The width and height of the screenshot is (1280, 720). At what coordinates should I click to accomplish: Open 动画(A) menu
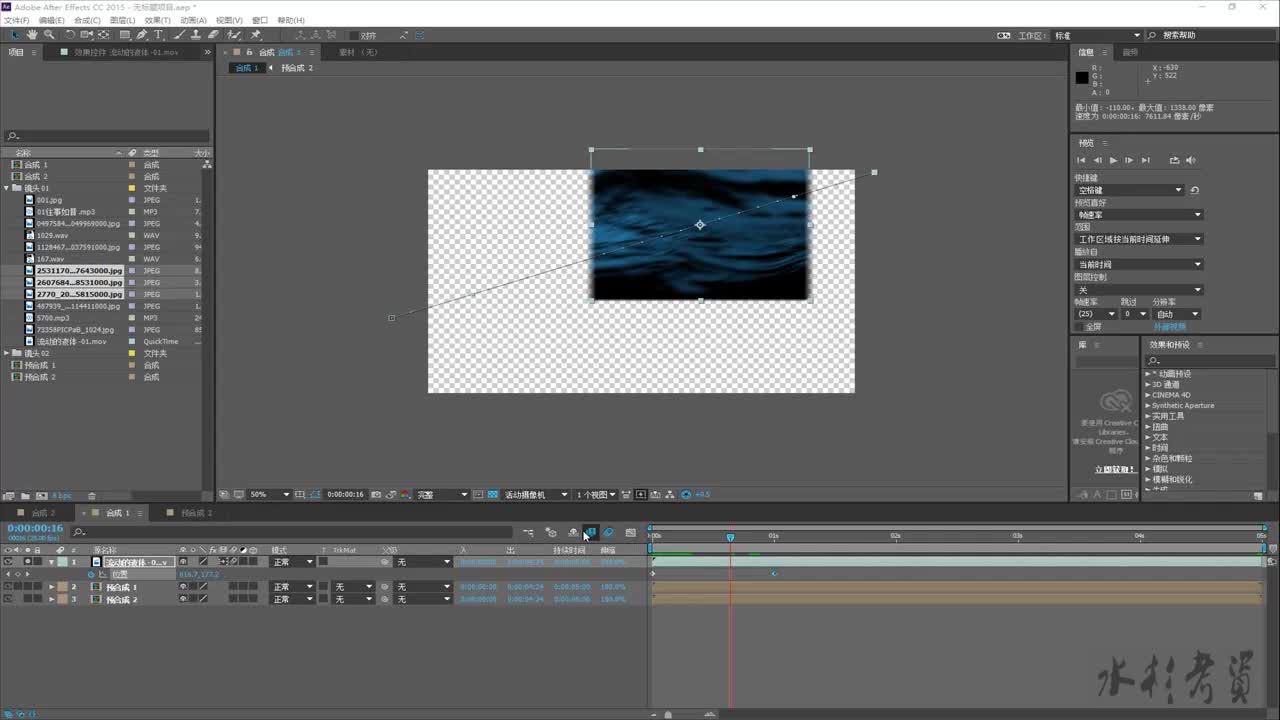tap(193, 20)
